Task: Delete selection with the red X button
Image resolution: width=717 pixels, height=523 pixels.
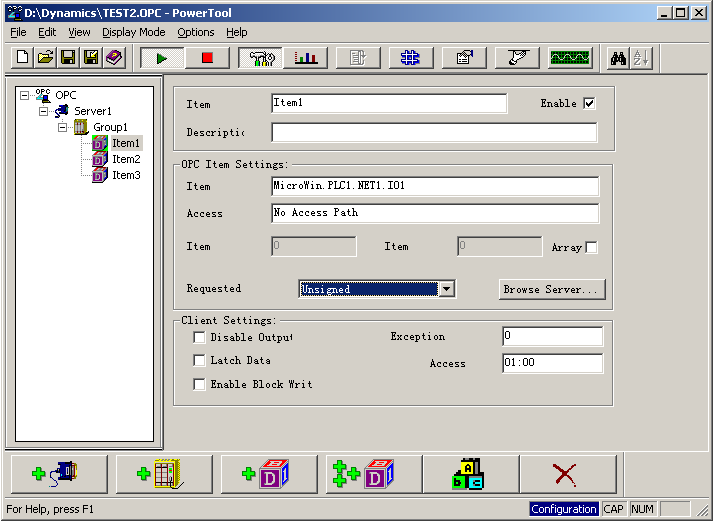Action: (x=565, y=474)
